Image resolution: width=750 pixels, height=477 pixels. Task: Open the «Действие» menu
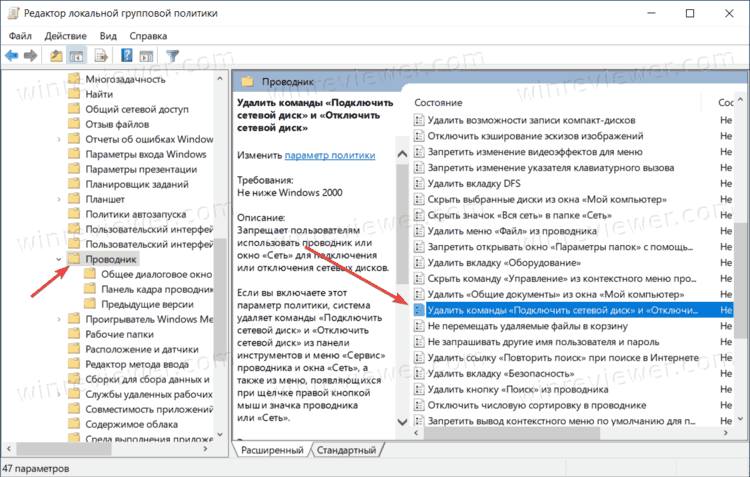coord(66,36)
